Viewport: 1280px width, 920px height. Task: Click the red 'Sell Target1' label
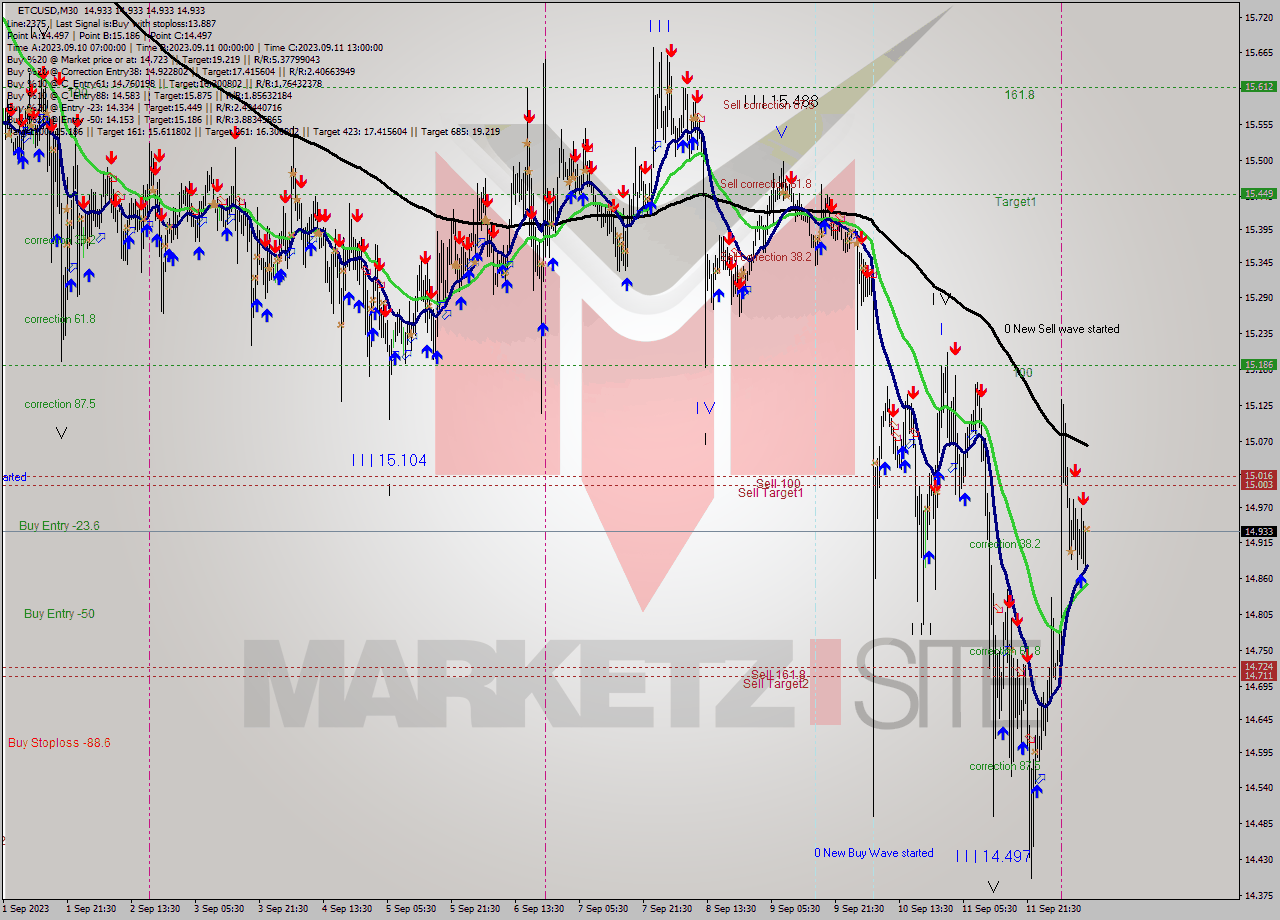click(x=770, y=493)
